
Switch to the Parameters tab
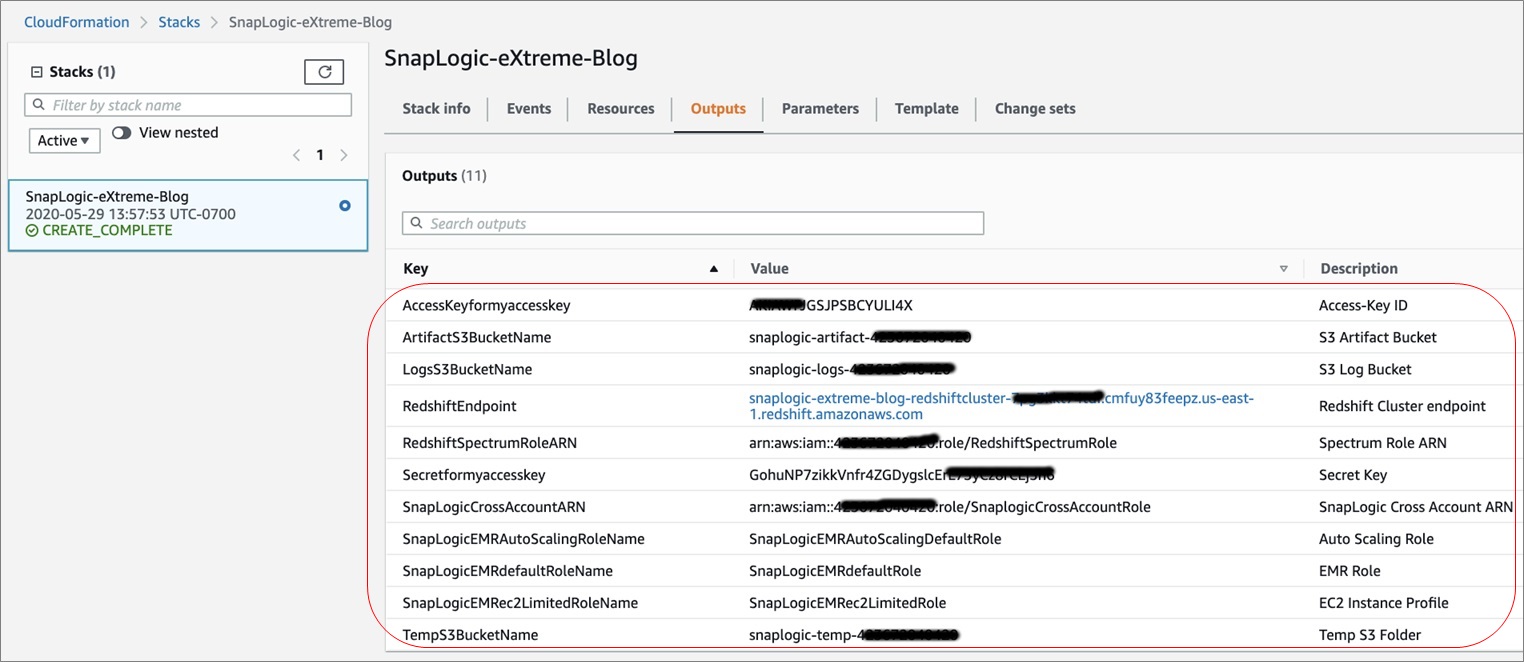820,109
